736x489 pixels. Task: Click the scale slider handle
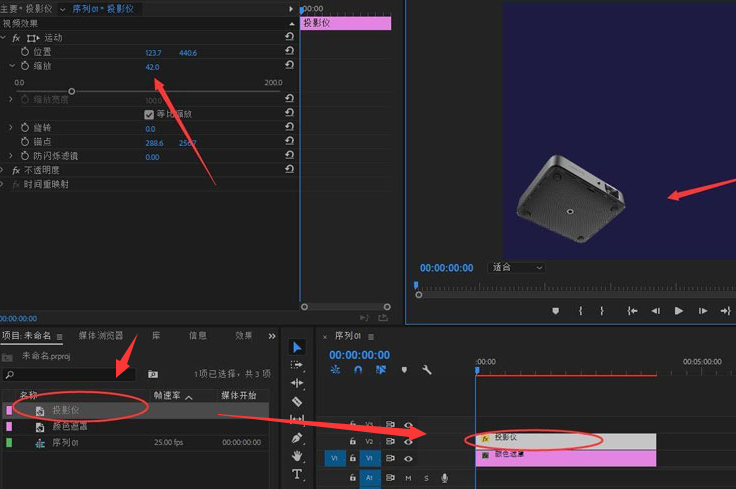click(71, 91)
